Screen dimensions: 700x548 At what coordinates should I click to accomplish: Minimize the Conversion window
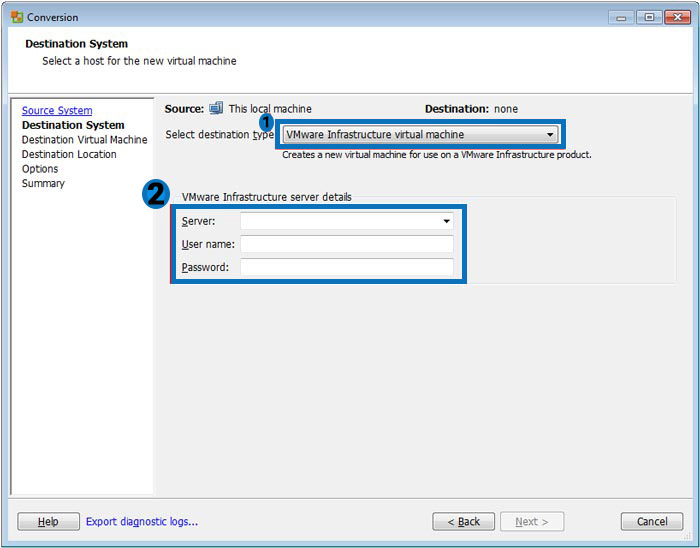(621, 17)
